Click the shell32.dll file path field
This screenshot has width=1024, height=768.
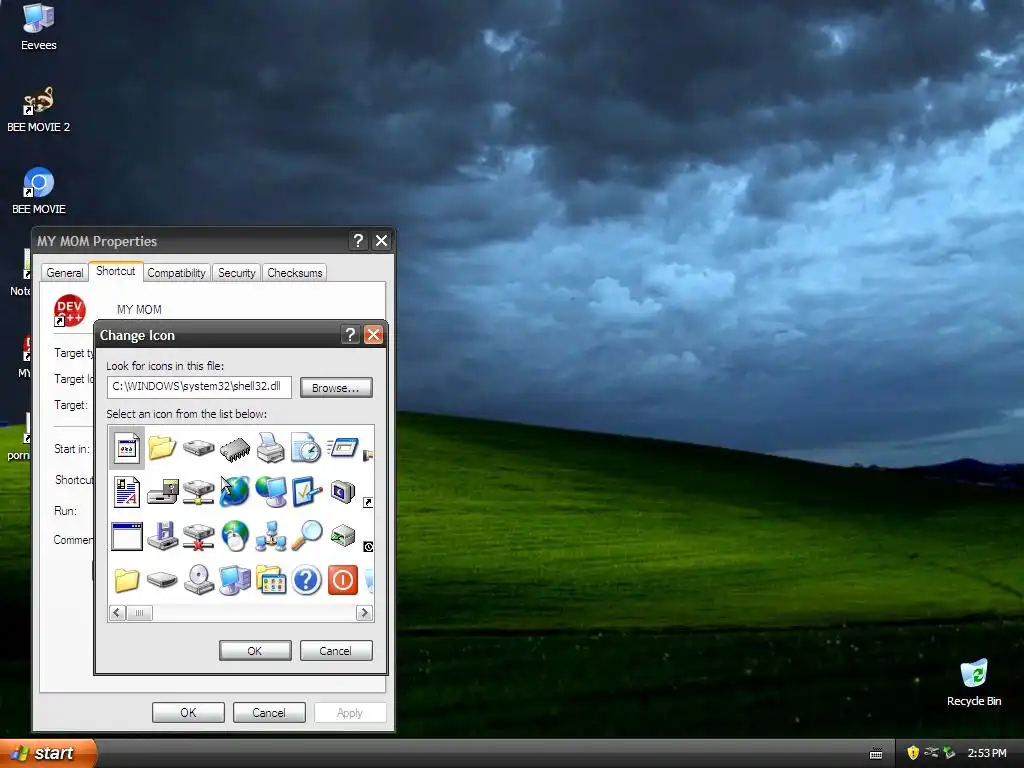[x=199, y=387]
